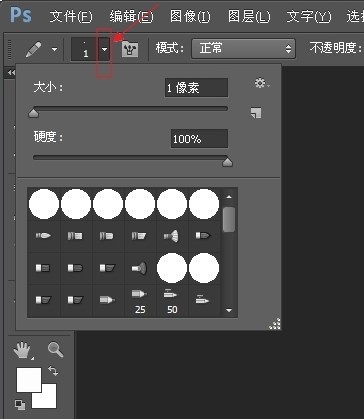Select the Zoom magnifier tool

pyautogui.click(x=55, y=350)
